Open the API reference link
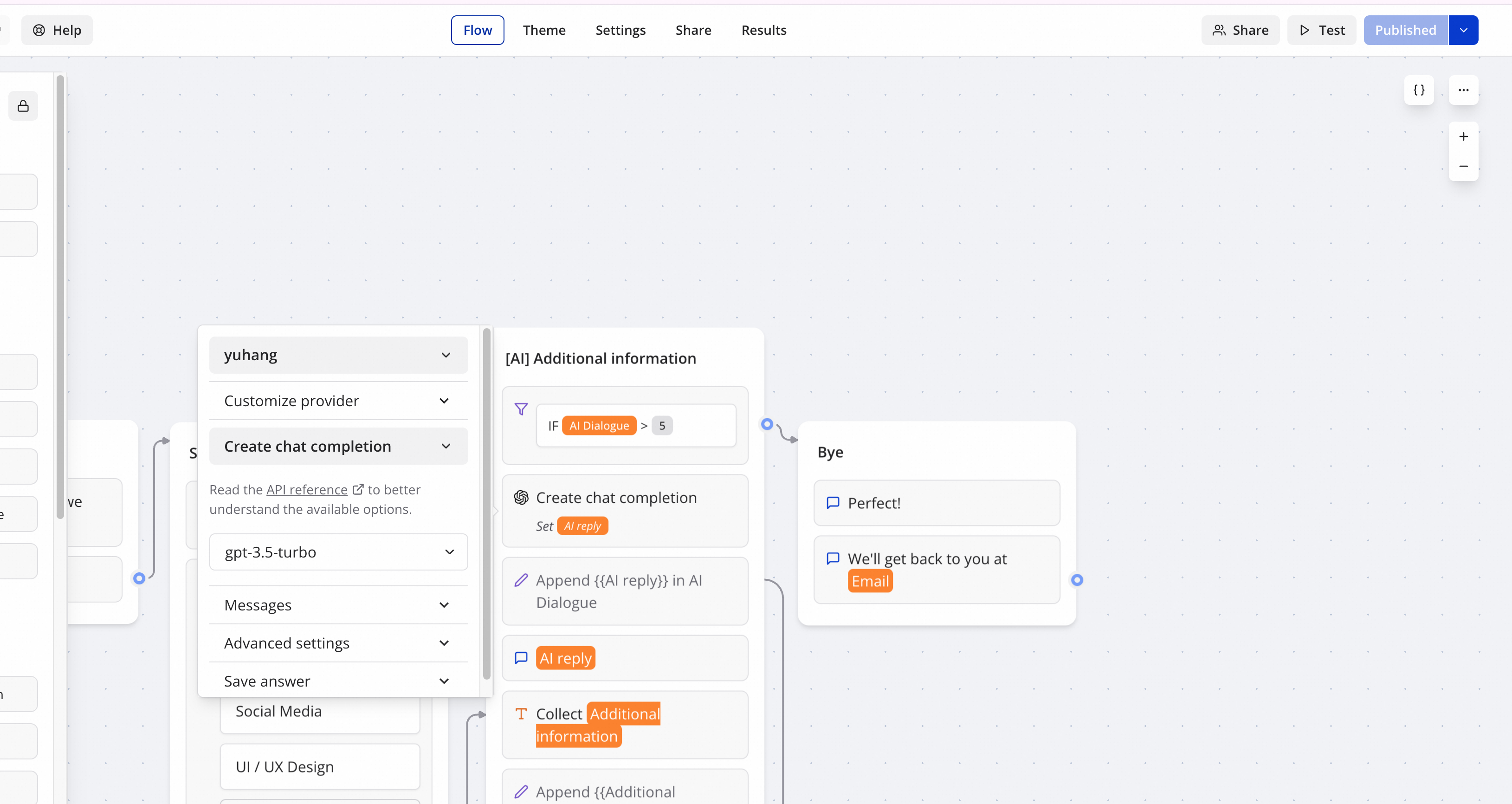Image resolution: width=1512 pixels, height=804 pixels. click(307, 490)
